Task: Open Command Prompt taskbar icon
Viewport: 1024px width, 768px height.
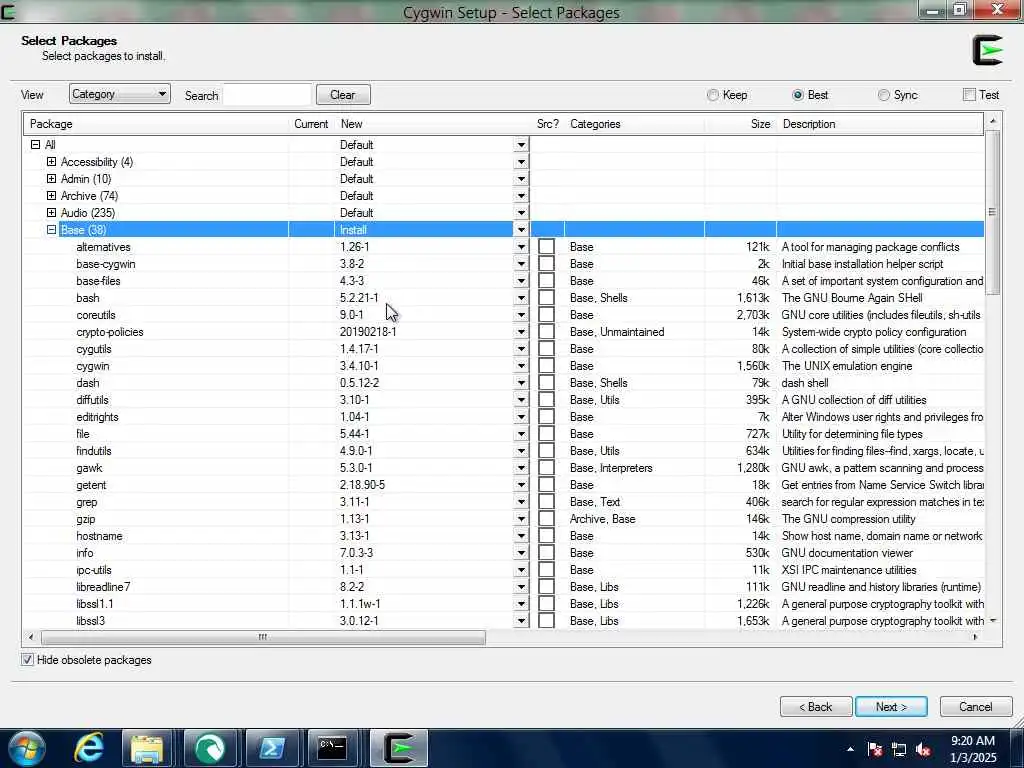Action: pos(332,748)
